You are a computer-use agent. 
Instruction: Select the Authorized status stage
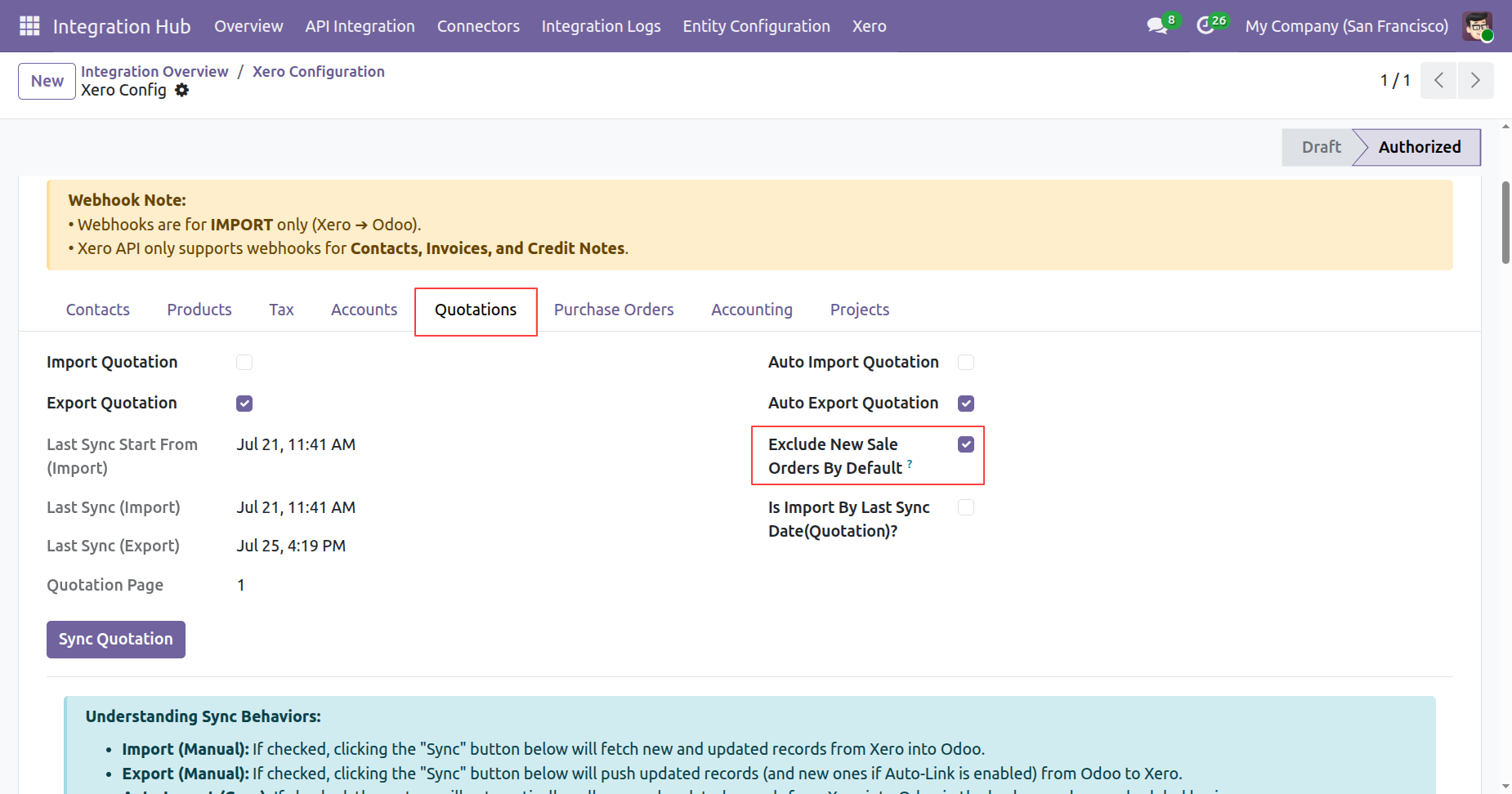[1419, 147]
